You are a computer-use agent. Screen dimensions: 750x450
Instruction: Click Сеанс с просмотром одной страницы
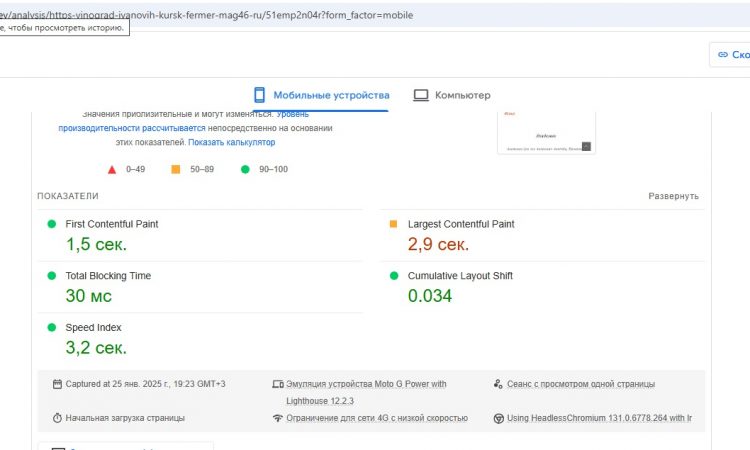[x=581, y=384]
